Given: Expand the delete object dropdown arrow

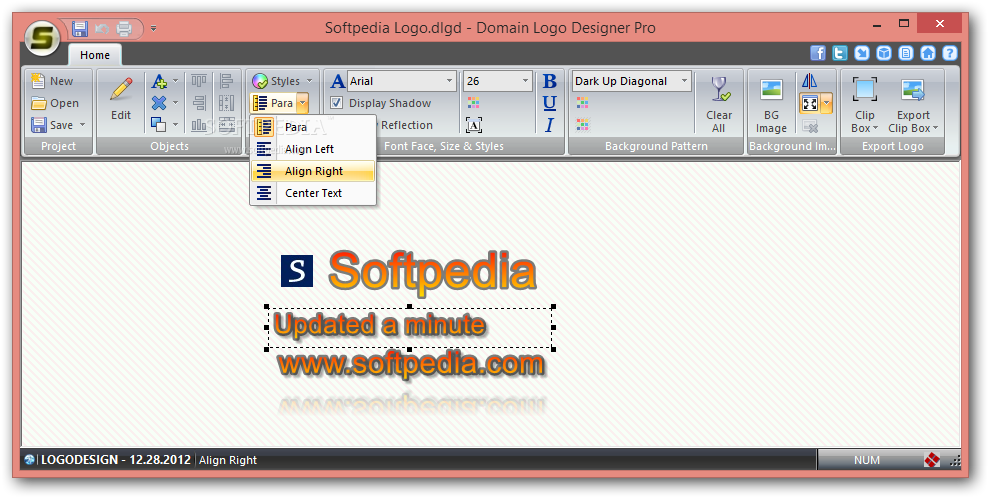Looking at the screenshot, I should tap(175, 103).
